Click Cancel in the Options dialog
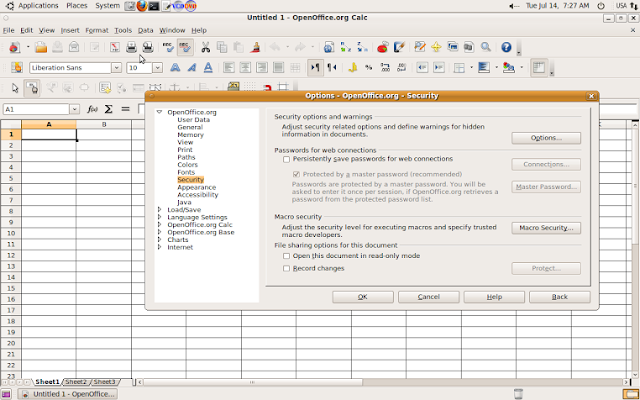The height and width of the screenshot is (400, 640). (x=429, y=297)
